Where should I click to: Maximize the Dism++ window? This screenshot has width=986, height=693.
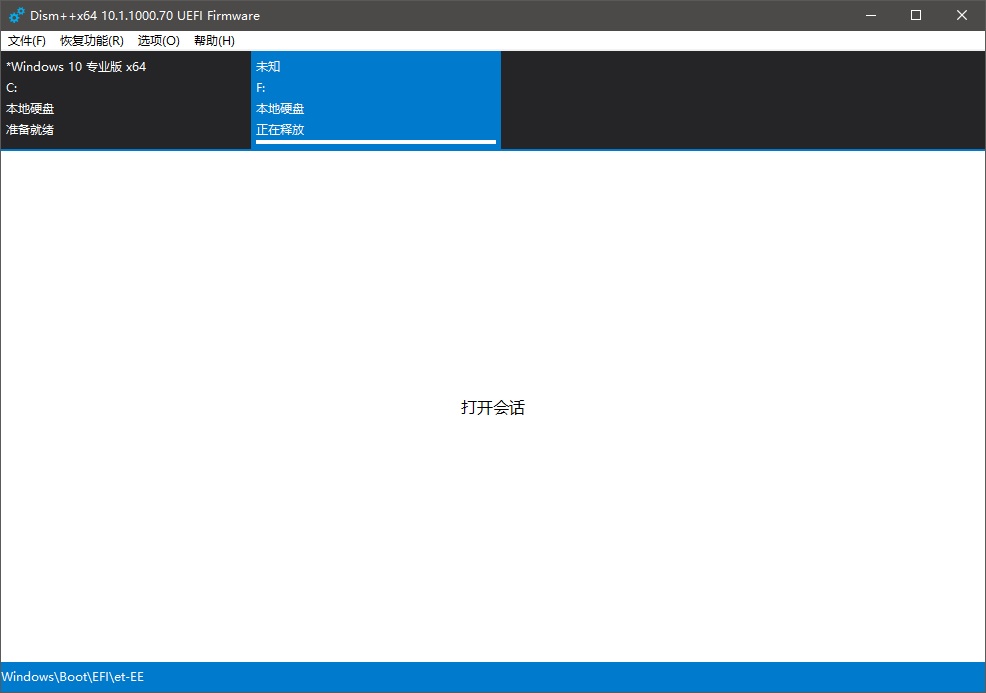pyautogui.click(x=916, y=16)
